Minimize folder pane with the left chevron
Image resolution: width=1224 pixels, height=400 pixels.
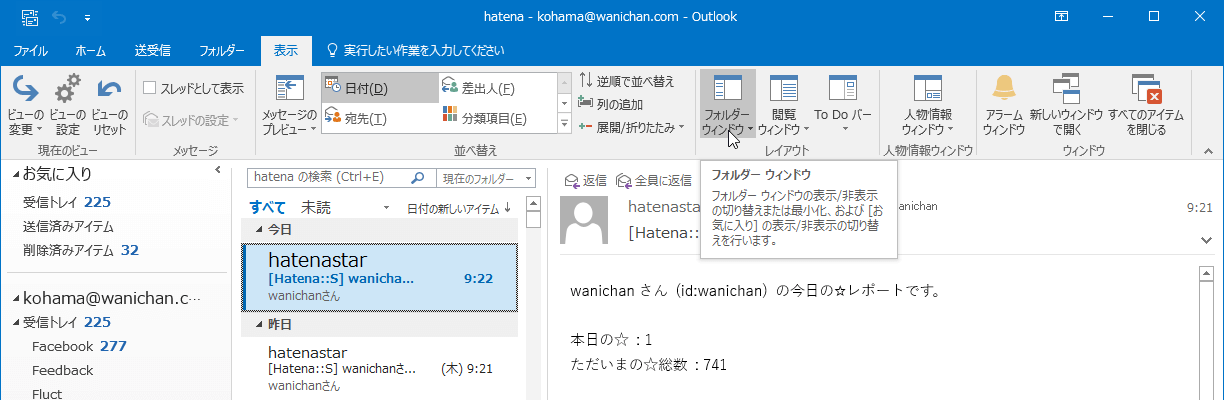218,171
